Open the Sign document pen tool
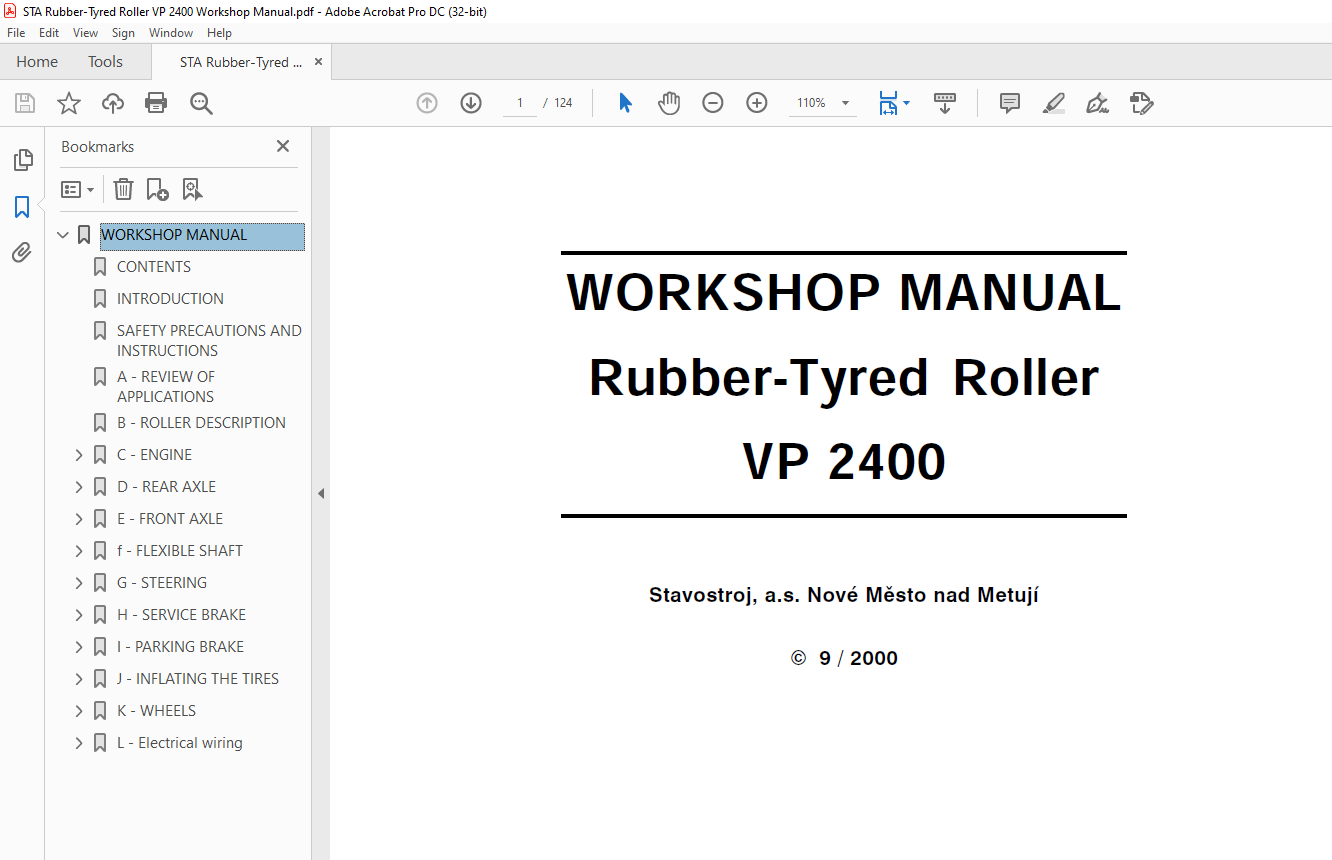Viewport: 1332px width, 860px height. coord(1098,103)
